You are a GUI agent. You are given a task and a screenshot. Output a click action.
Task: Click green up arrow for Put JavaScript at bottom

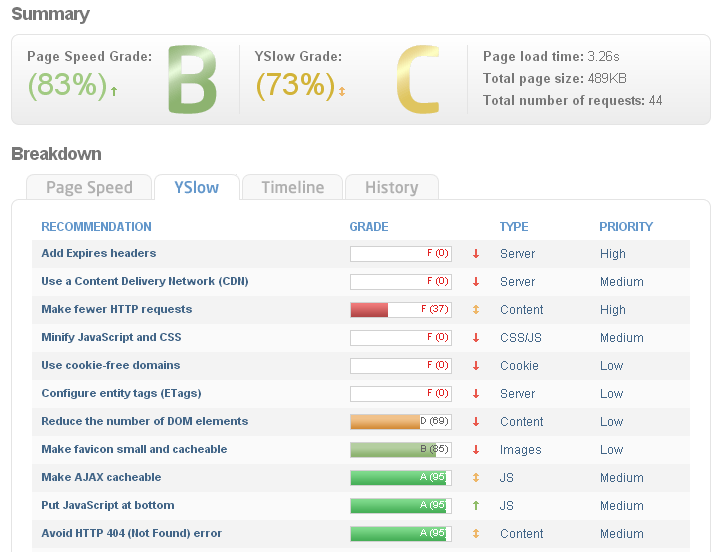click(476, 506)
